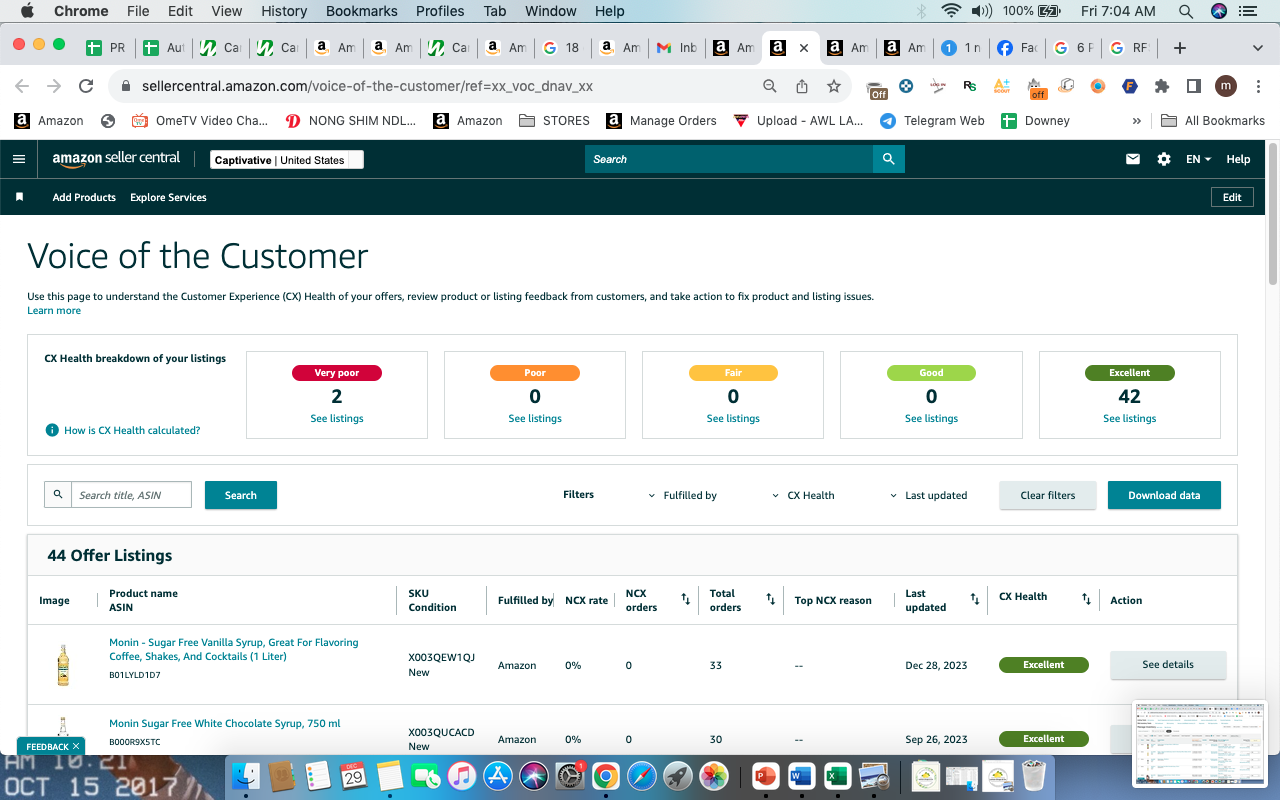Sort by Total orders column arrows

pyautogui.click(x=771, y=599)
